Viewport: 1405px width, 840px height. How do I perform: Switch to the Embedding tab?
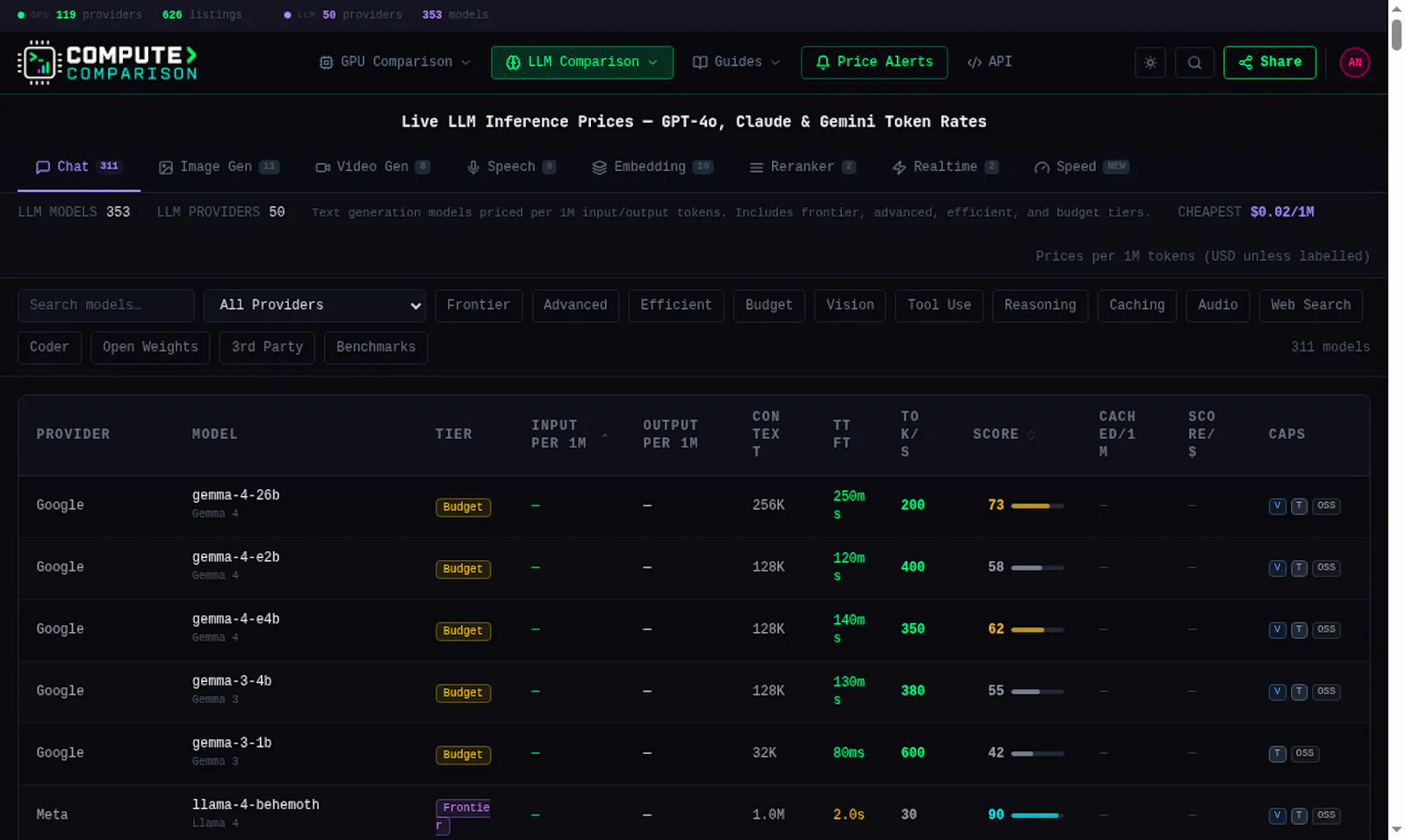click(x=652, y=167)
